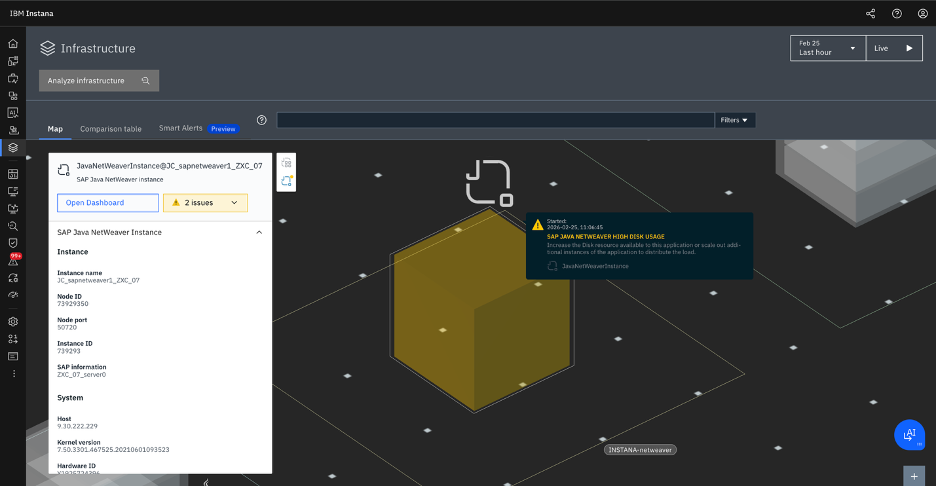This screenshot has width=936, height=486.
Task: Click the JavaNetWeaverInstance link in the alert tooltip
Action: tap(595, 266)
